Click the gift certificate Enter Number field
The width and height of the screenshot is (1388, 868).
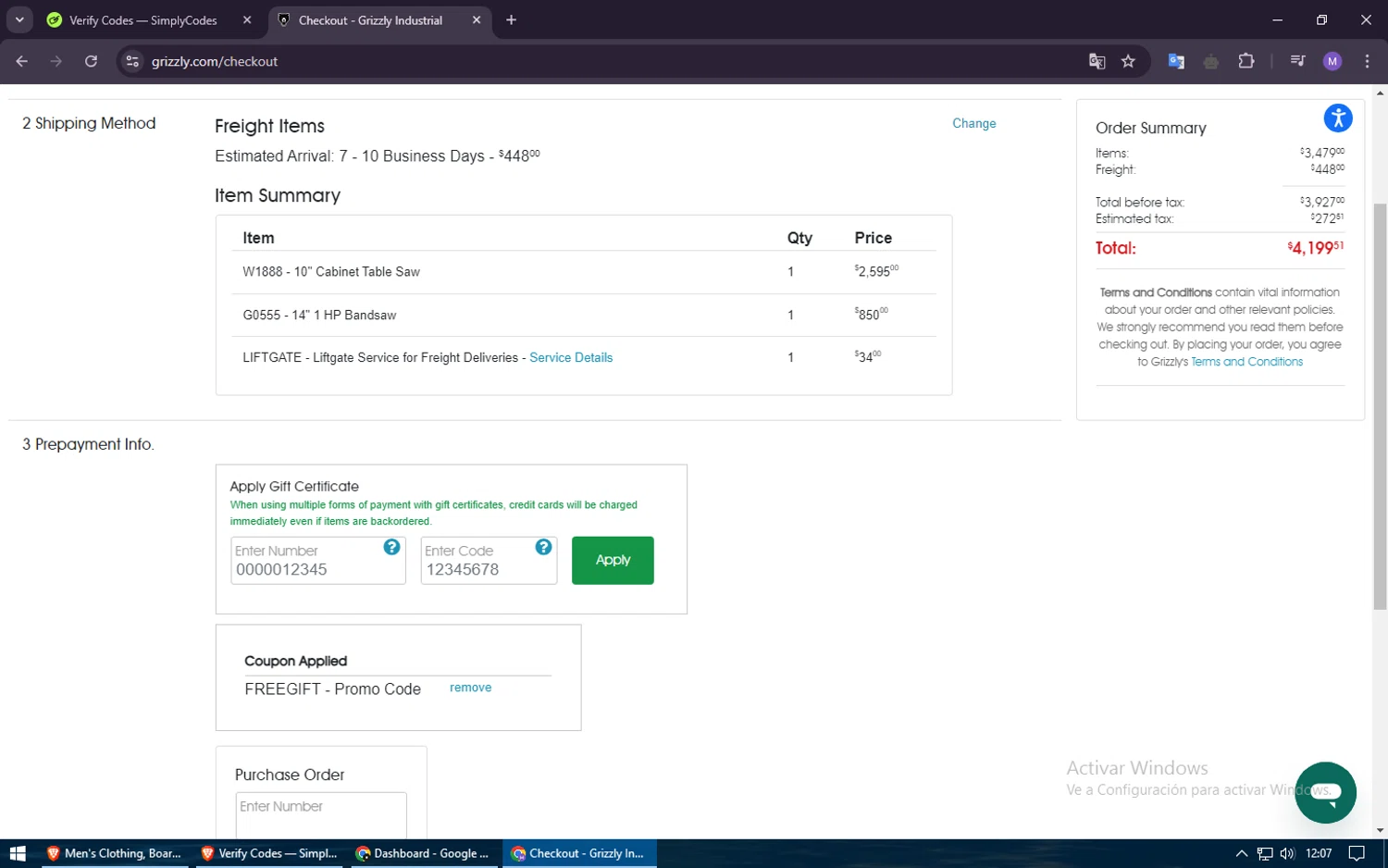click(x=317, y=561)
